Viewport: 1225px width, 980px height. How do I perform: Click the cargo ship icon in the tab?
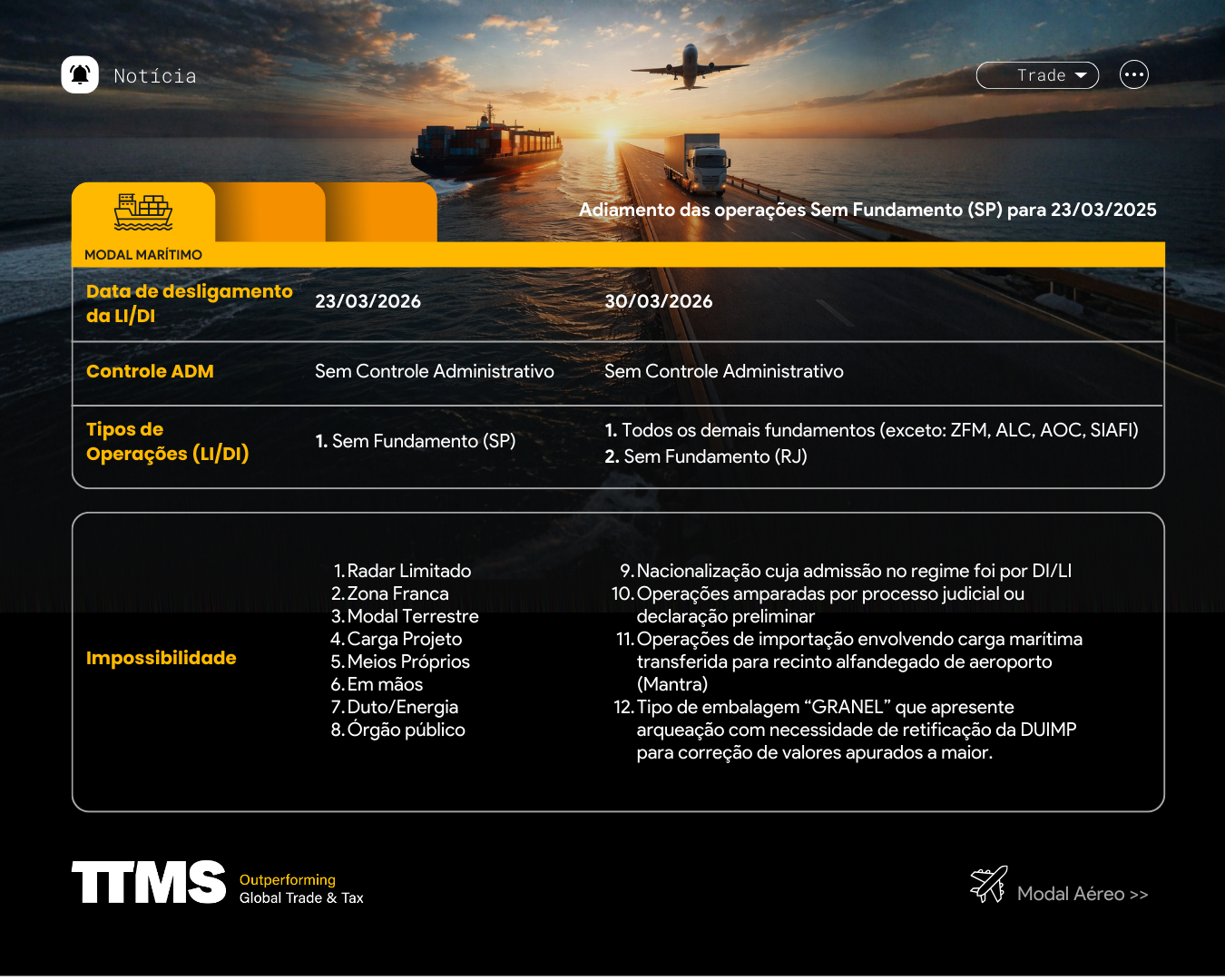(142, 211)
